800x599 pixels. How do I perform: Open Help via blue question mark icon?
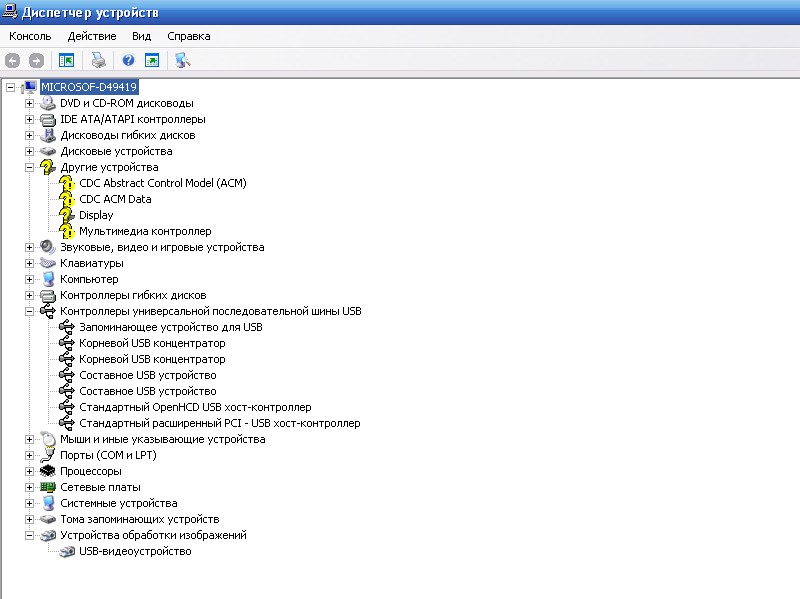(x=129, y=60)
